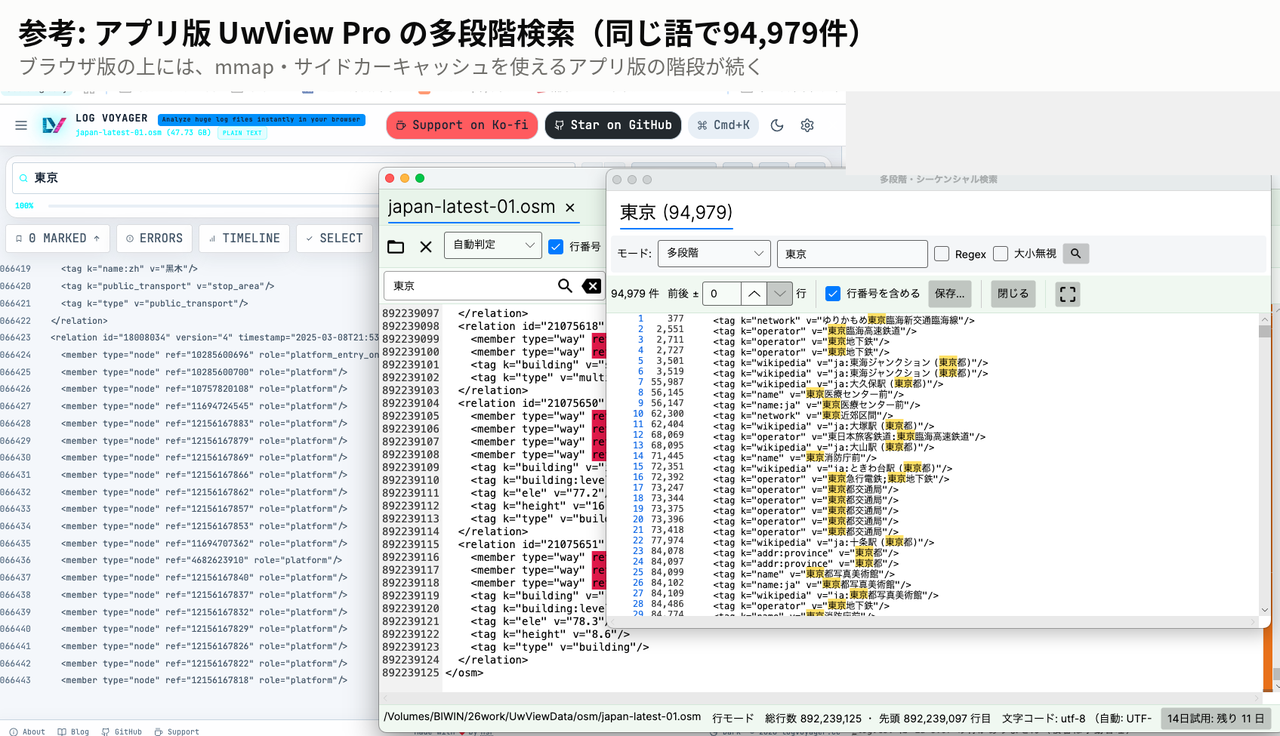Click Star on GitHub button

[613, 125]
